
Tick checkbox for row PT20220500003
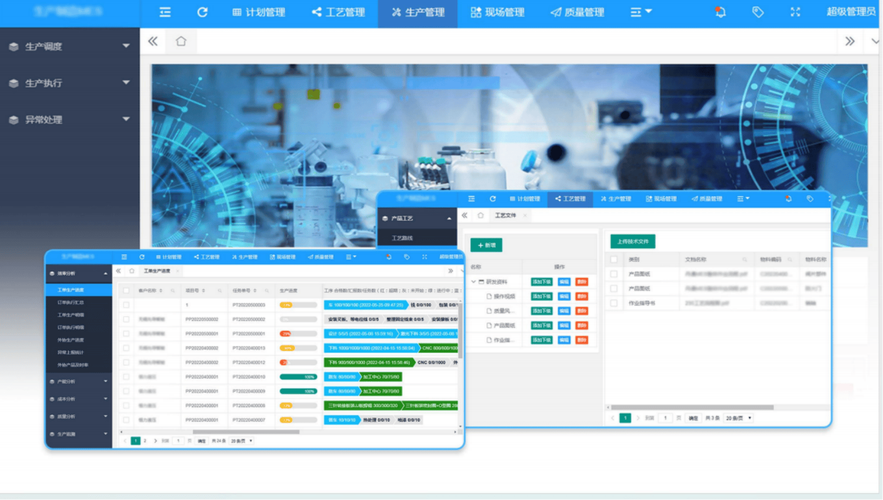[126, 305]
